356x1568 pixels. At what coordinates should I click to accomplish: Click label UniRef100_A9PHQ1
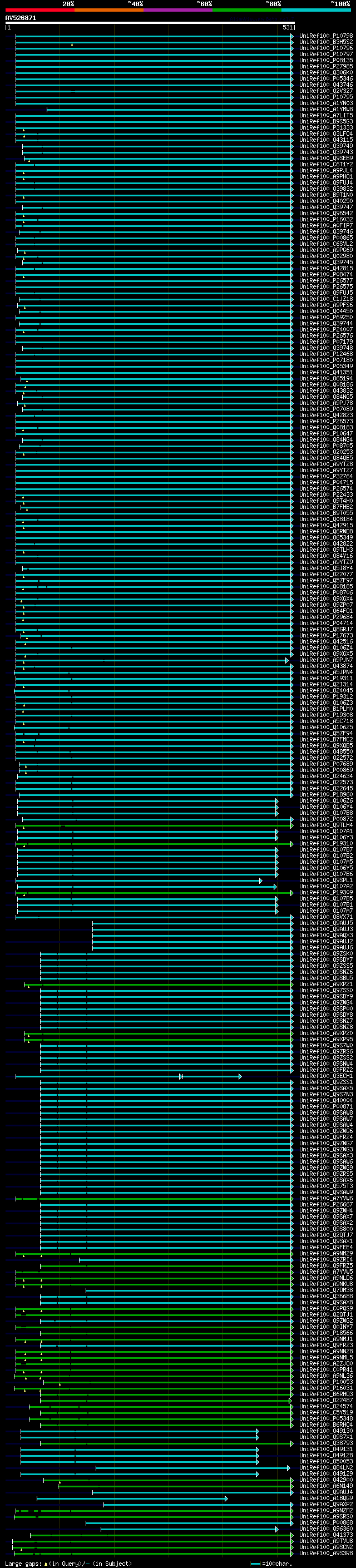coord(326,176)
